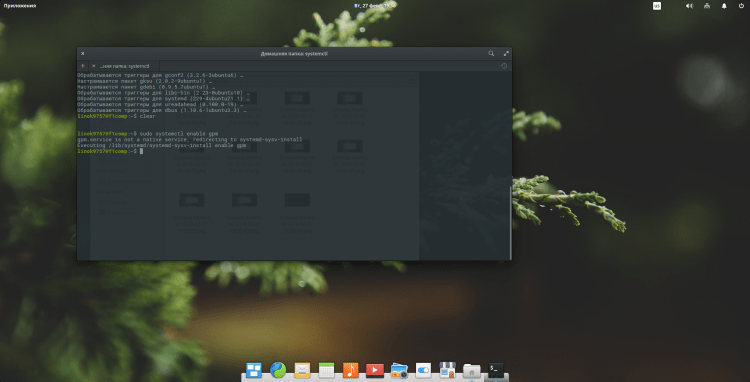The image size is (750, 382).
Task: Open the Files home folder icon in the dock
Action: tap(472, 370)
